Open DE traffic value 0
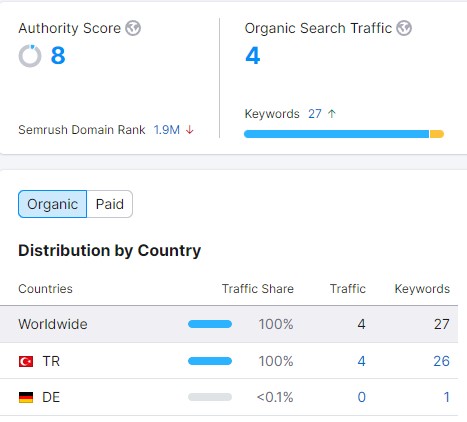 click(362, 397)
